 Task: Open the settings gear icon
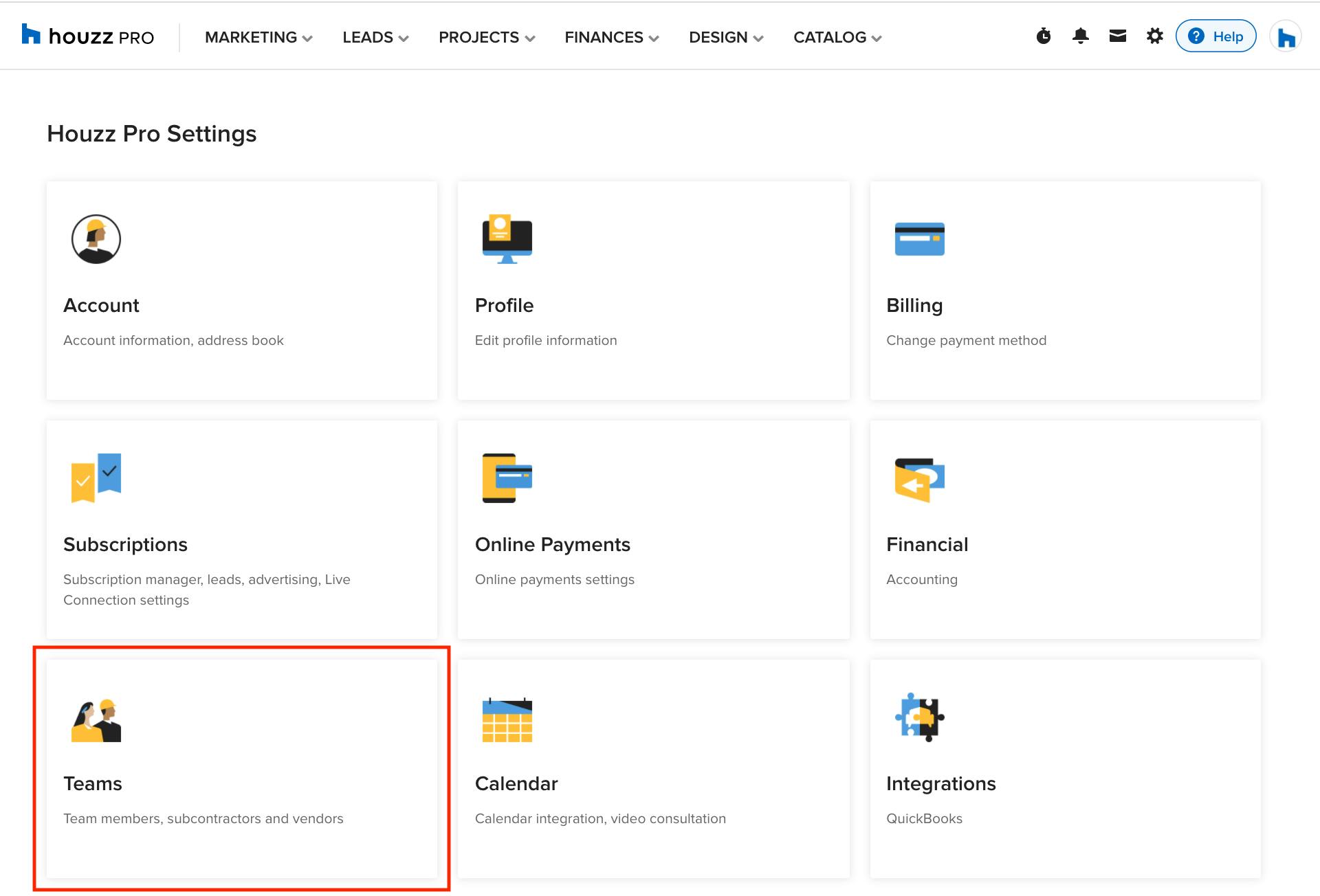coord(1155,36)
